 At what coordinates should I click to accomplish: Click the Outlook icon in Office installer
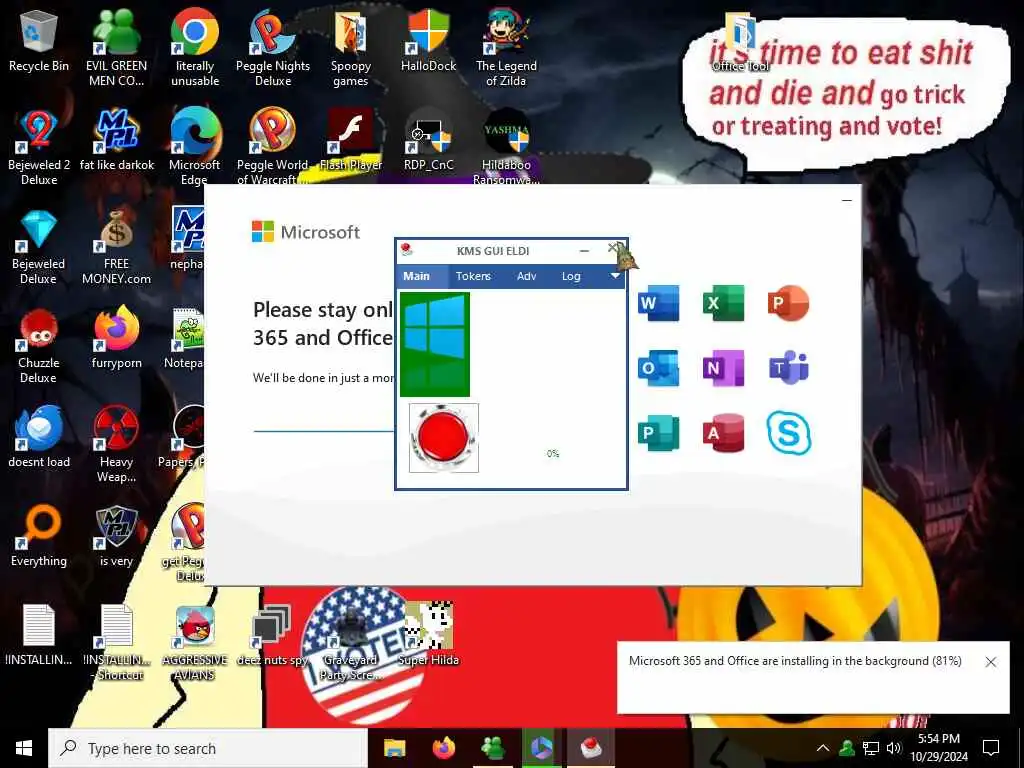click(658, 368)
